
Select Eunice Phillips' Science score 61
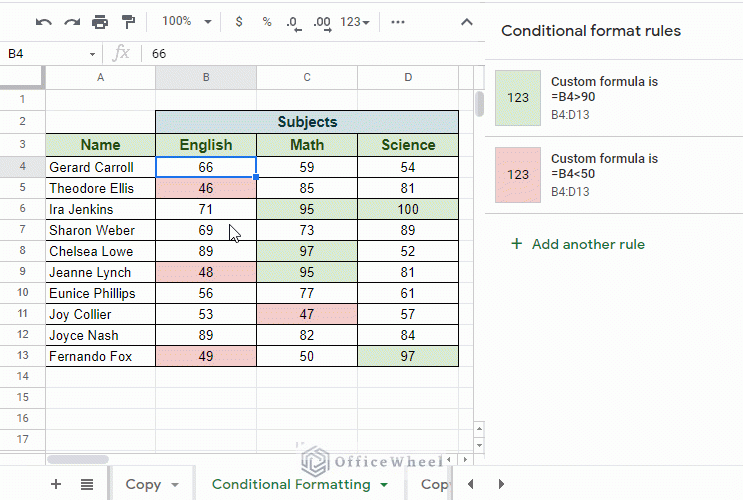click(408, 293)
